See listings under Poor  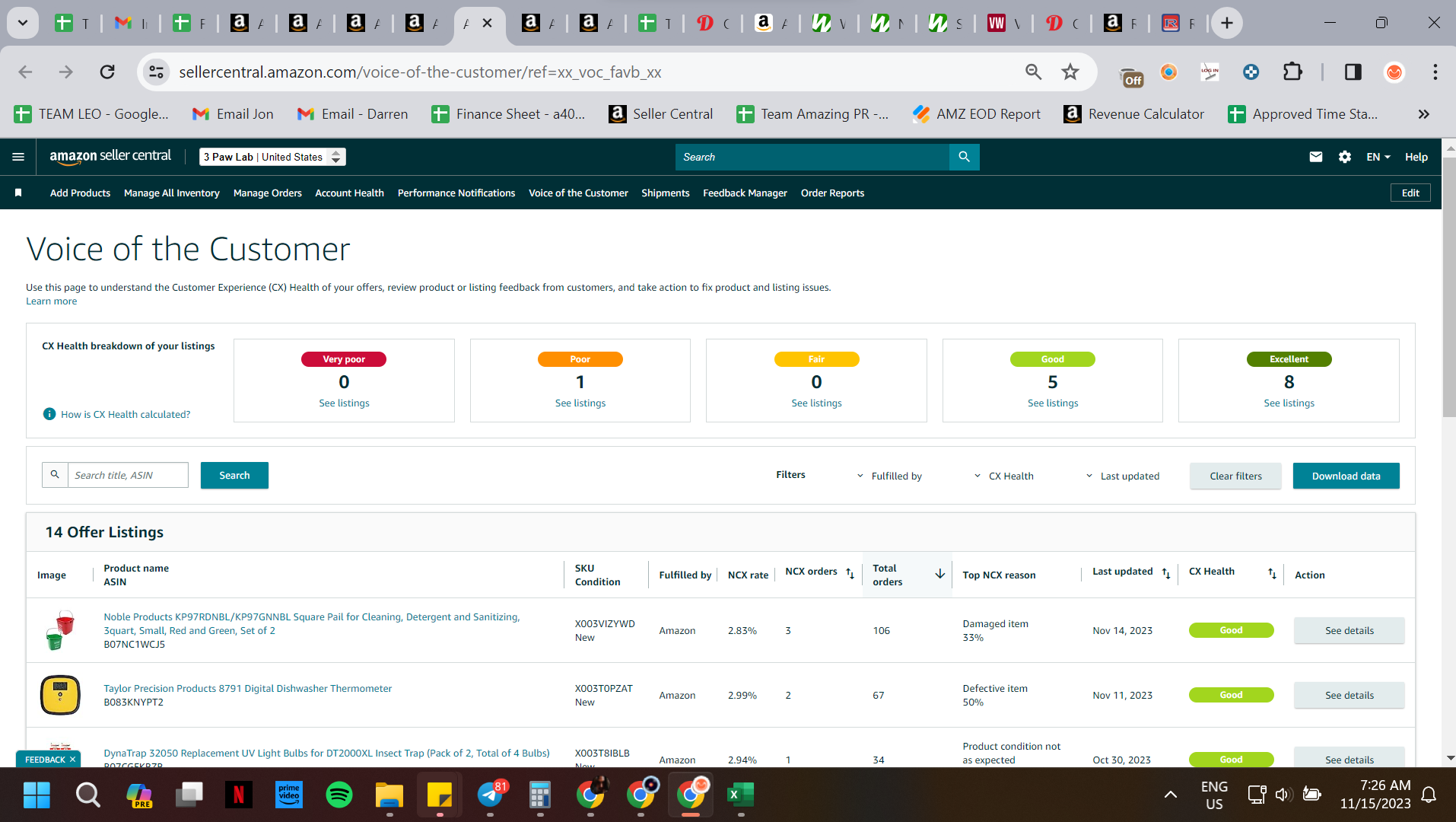[x=580, y=403]
